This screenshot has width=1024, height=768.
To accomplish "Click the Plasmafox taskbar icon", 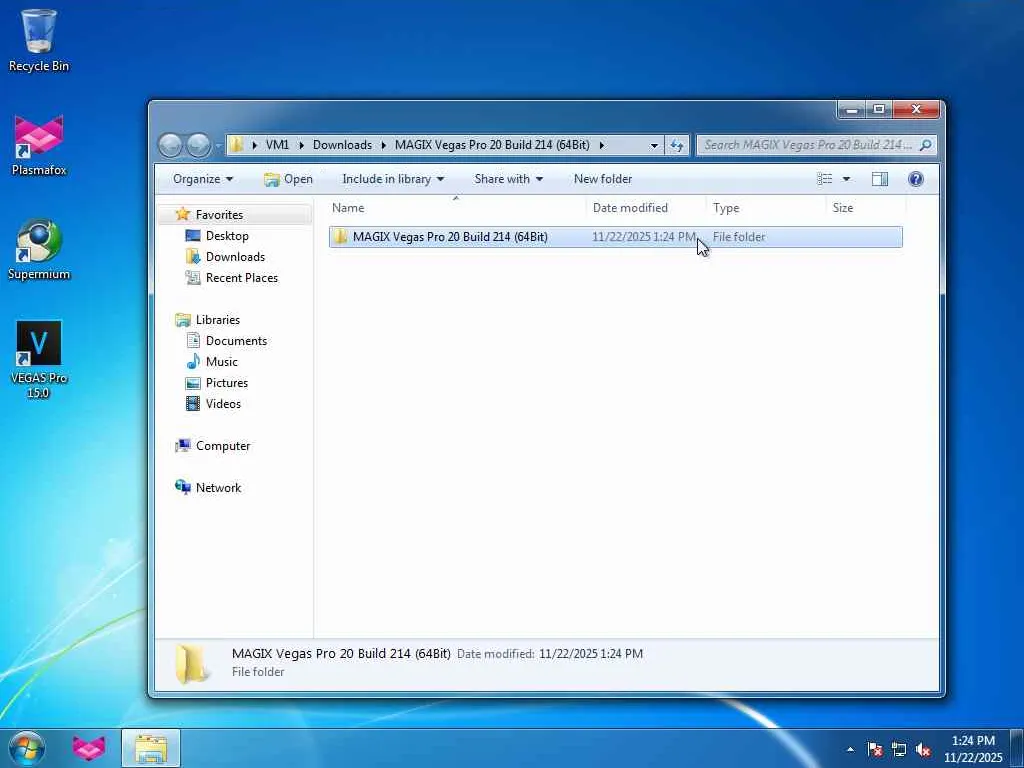I will pos(89,748).
